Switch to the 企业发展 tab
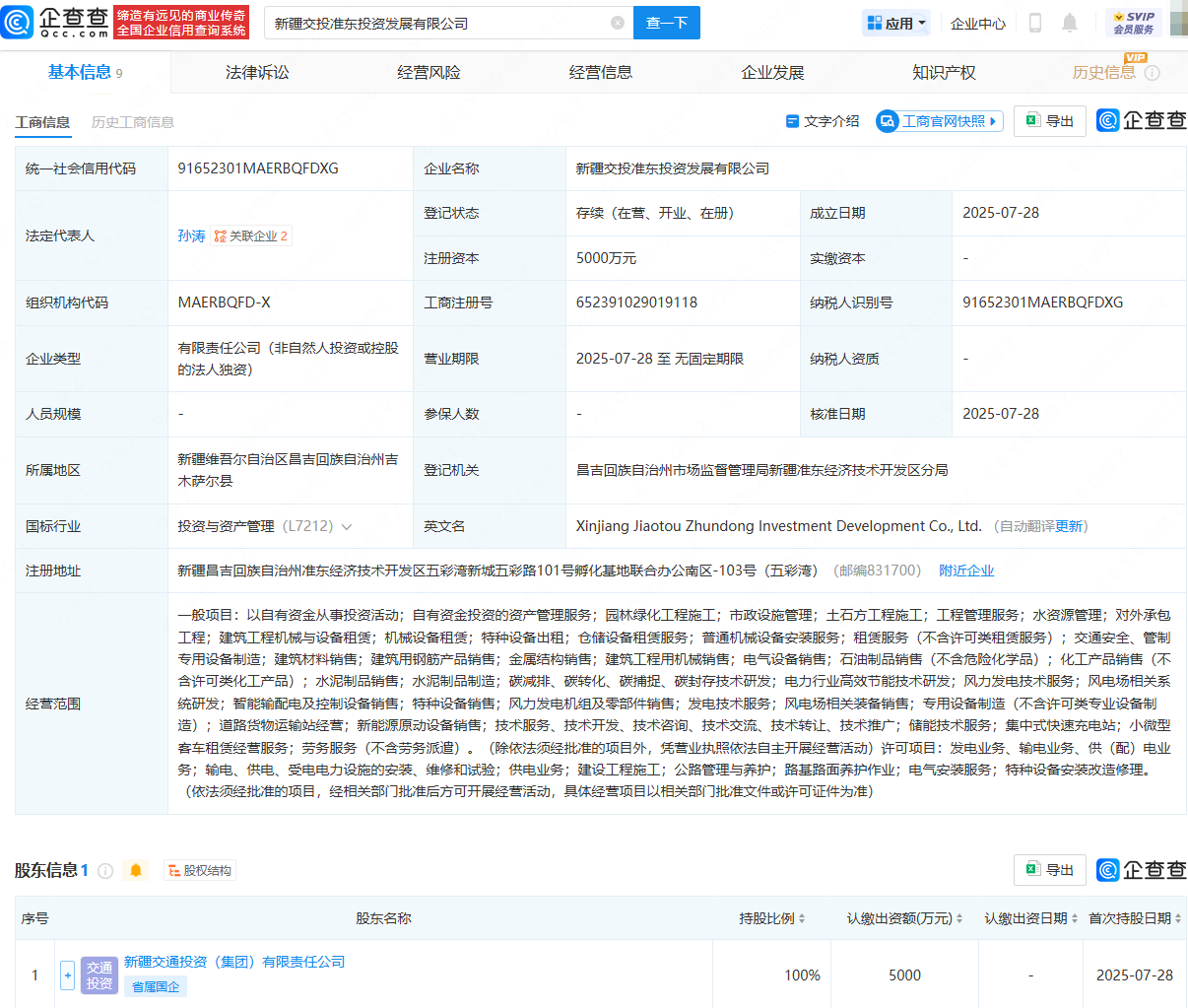The image size is (1188, 1008). [x=772, y=73]
